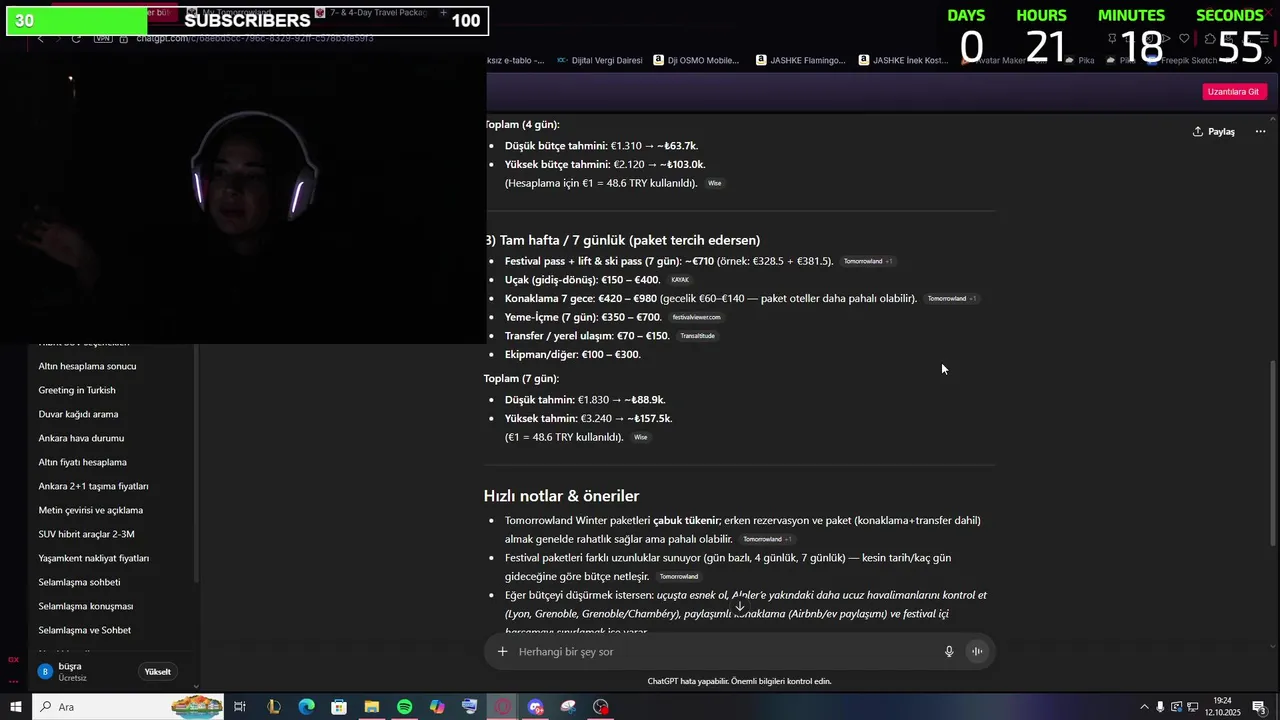Screen dimensions: 1280x720
Task: Open the 'SUV hibrit araçlar 2-3M' chat
Action: tap(86, 534)
